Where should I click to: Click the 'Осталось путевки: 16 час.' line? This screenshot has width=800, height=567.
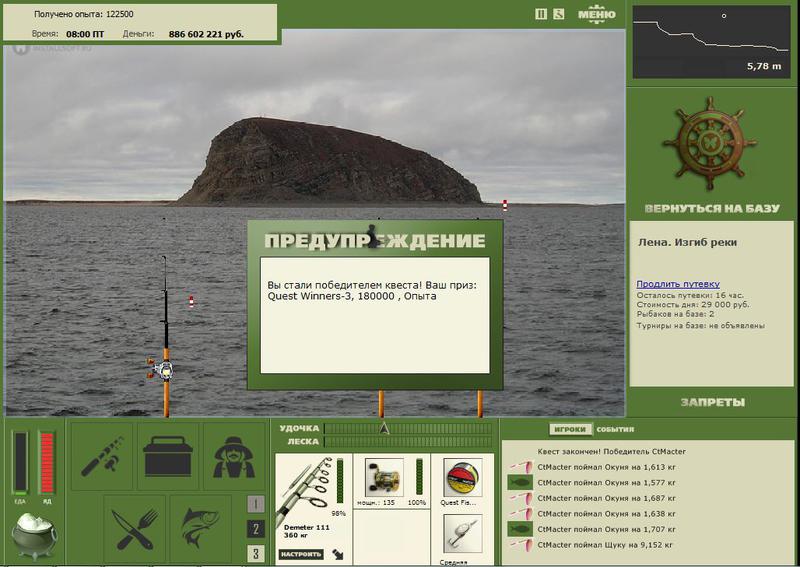690,295
